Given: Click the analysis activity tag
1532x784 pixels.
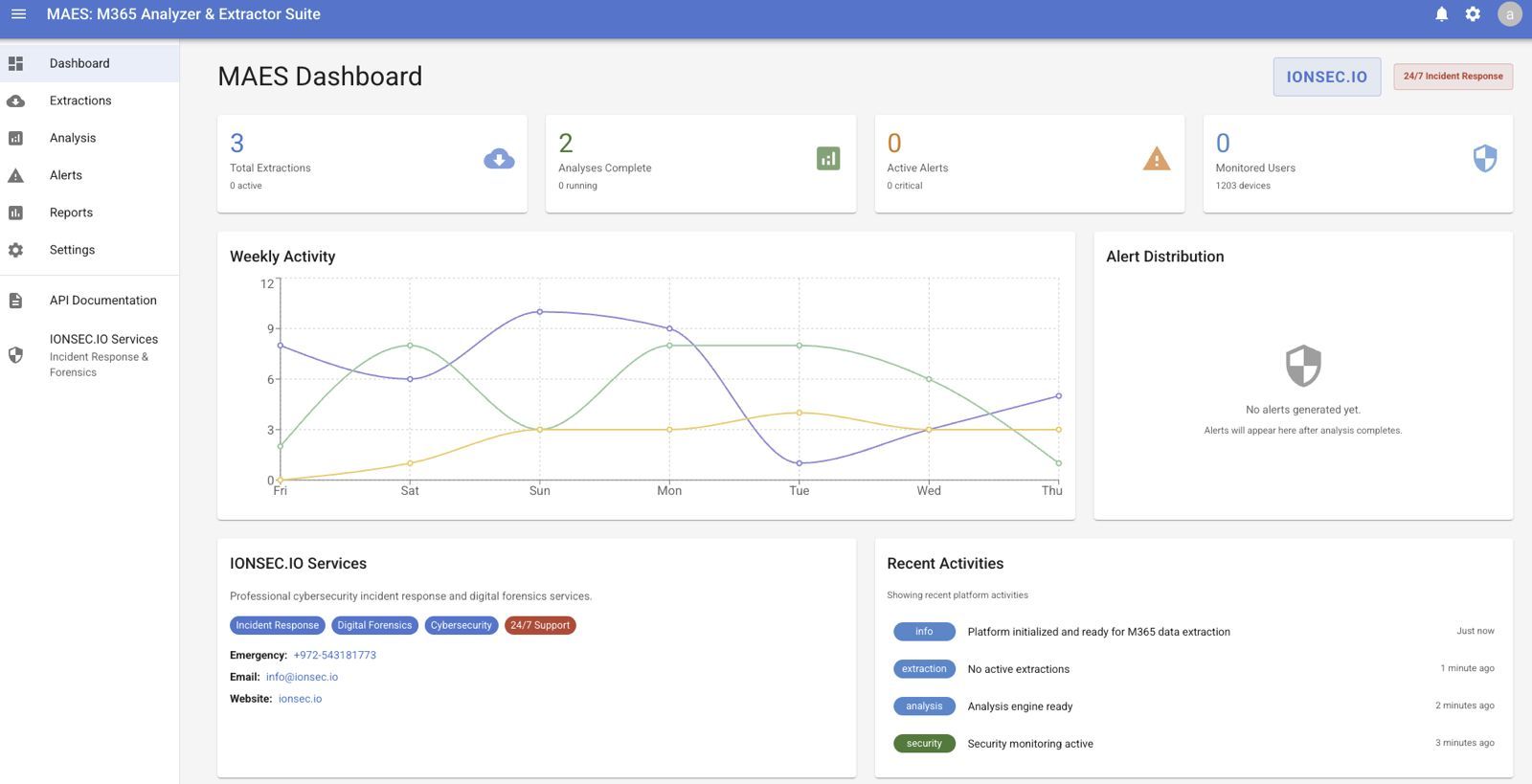Looking at the screenshot, I should point(924,706).
